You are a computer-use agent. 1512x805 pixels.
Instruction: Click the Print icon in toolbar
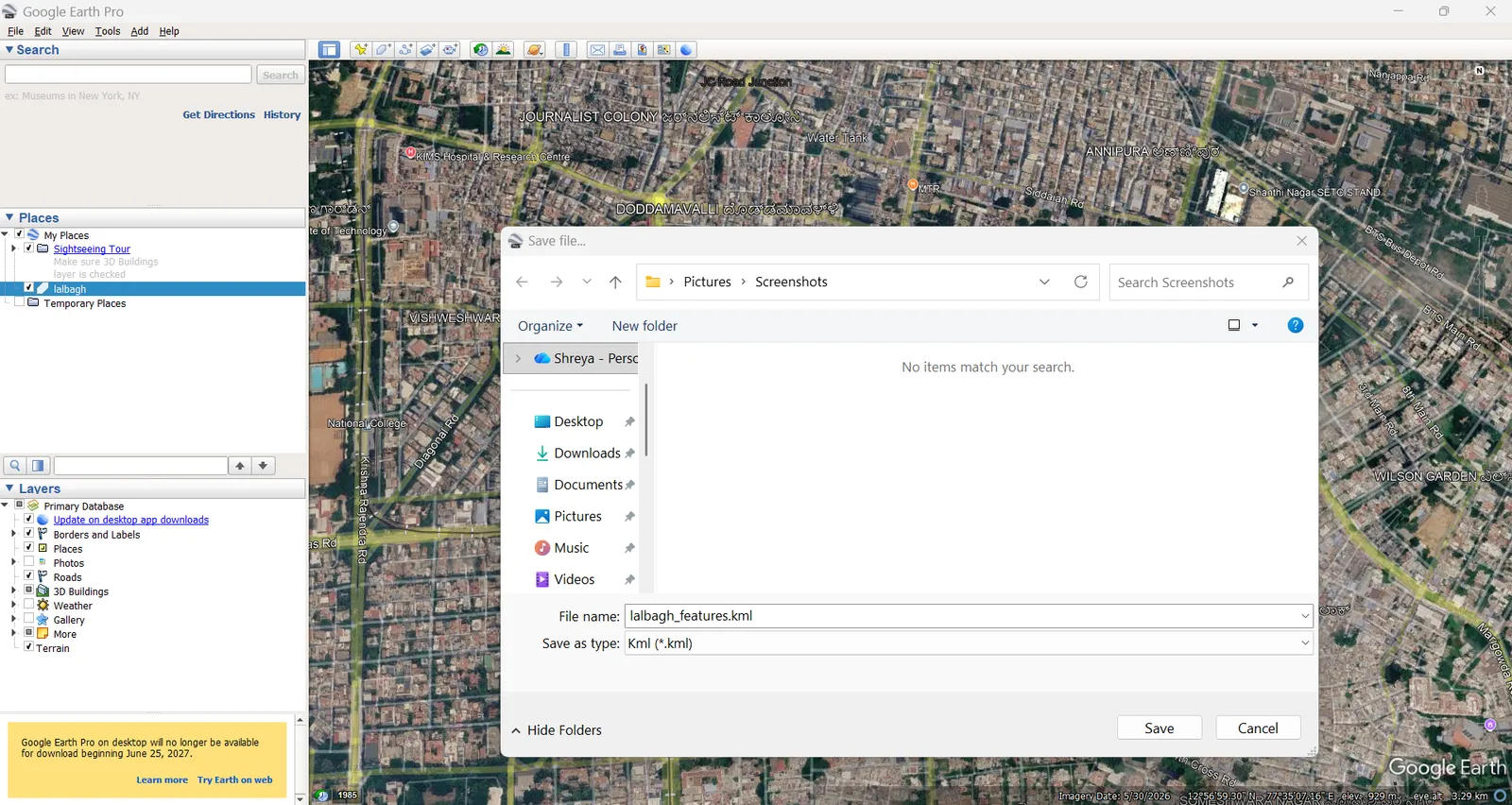pos(620,50)
